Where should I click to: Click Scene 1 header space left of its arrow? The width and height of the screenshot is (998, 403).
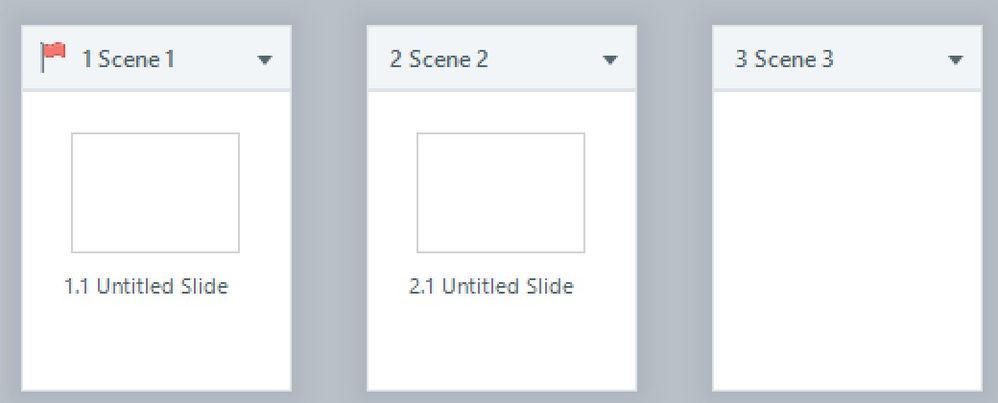pos(215,60)
